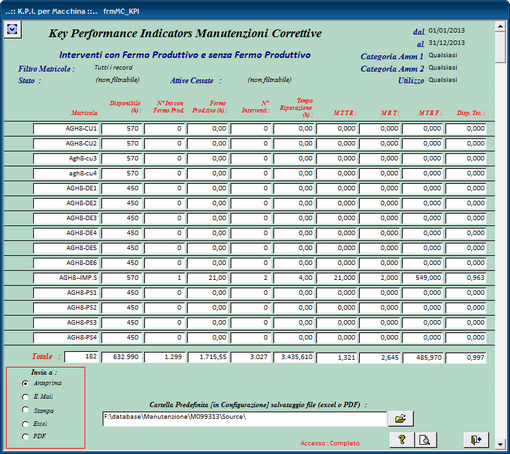Click Matricola field AGH8-DE4
This screenshot has width=510, height=454.
click(x=66, y=233)
